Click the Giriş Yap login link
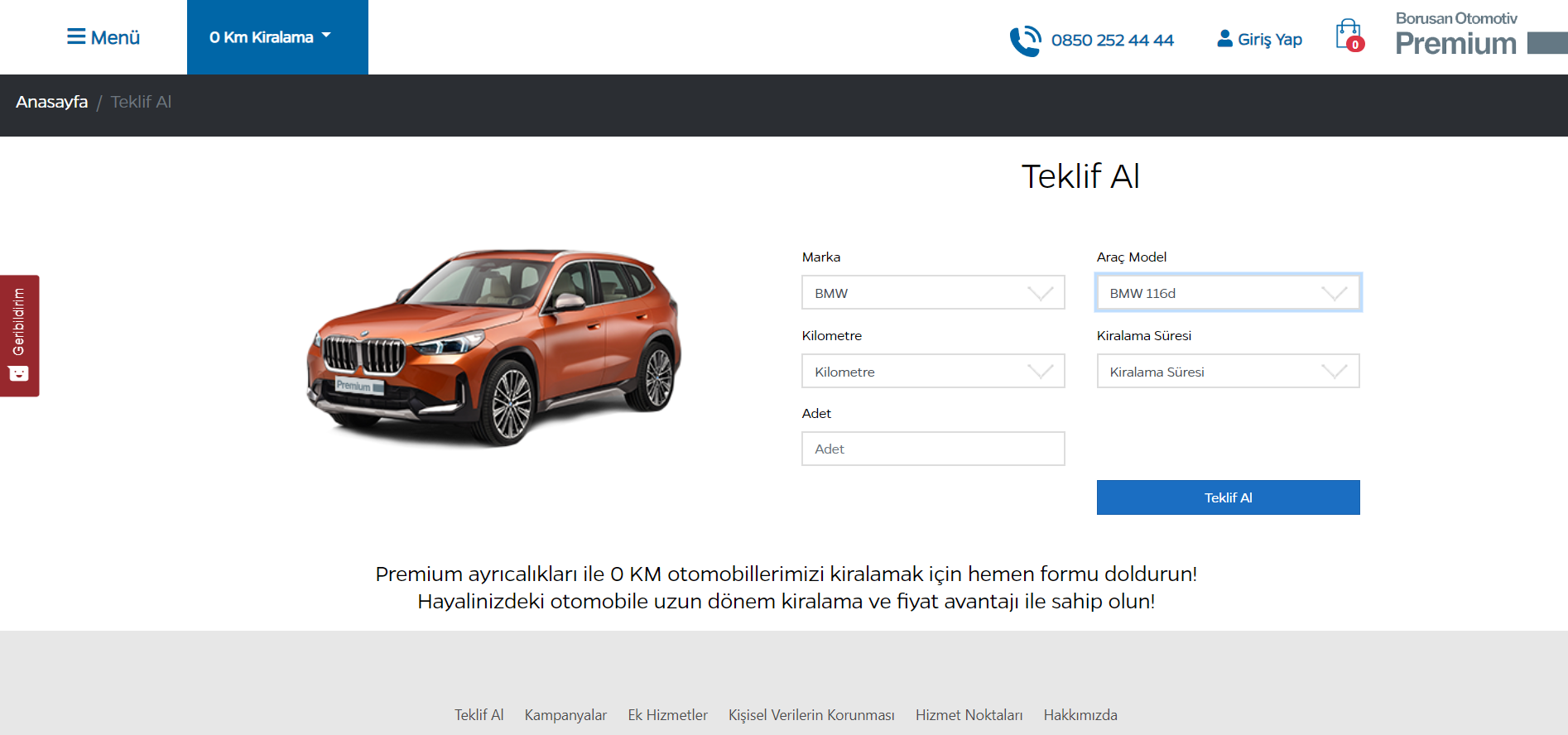 point(1269,40)
